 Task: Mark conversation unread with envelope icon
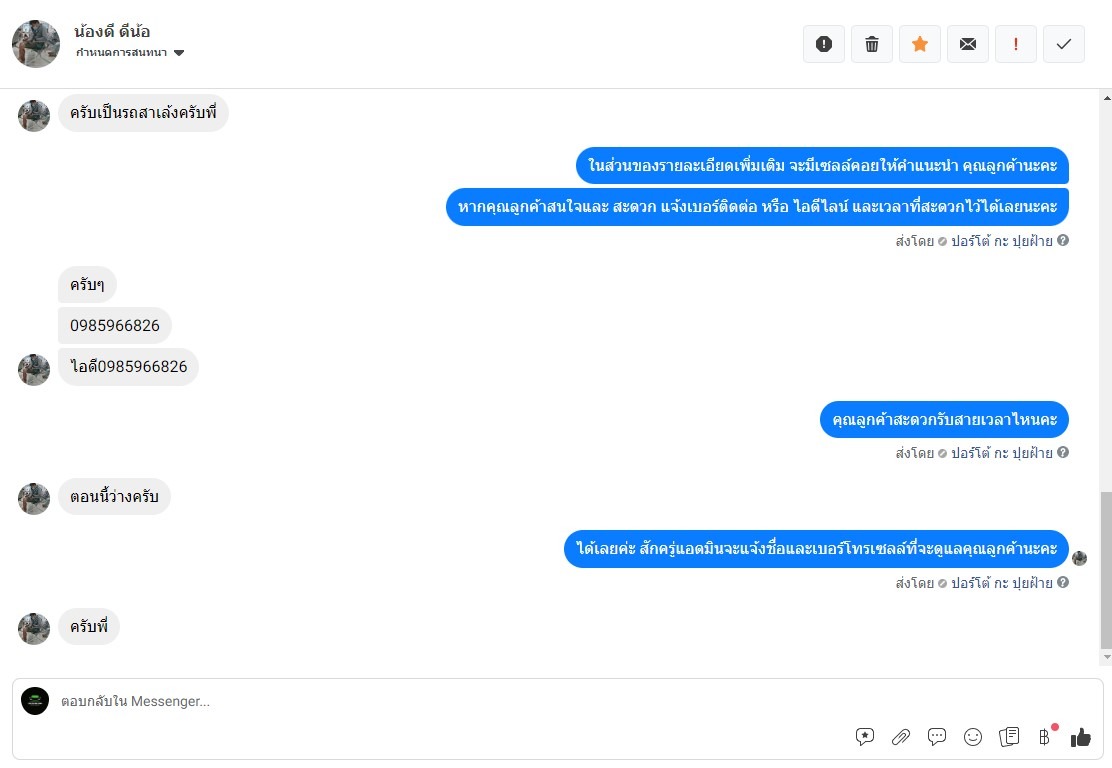[968, 44]
